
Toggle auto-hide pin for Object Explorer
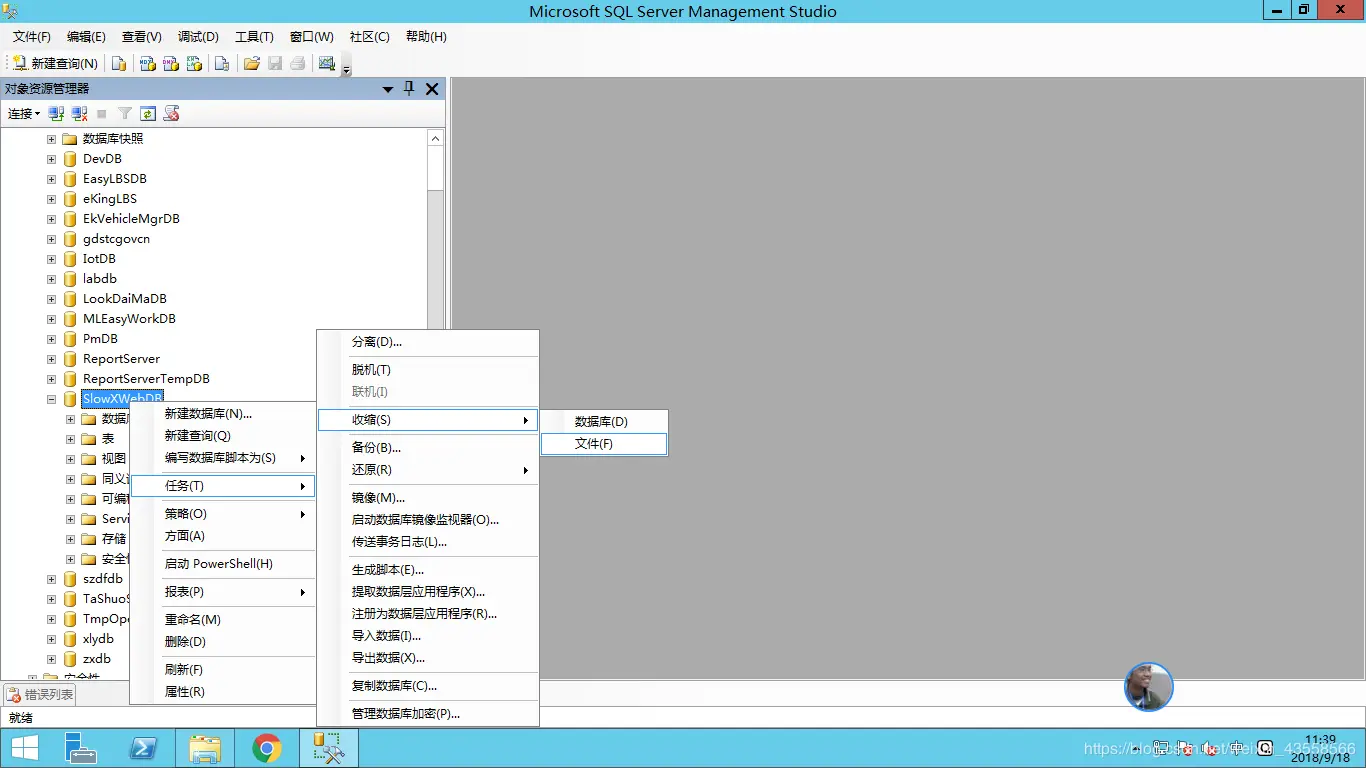click(x=409, y=89)
